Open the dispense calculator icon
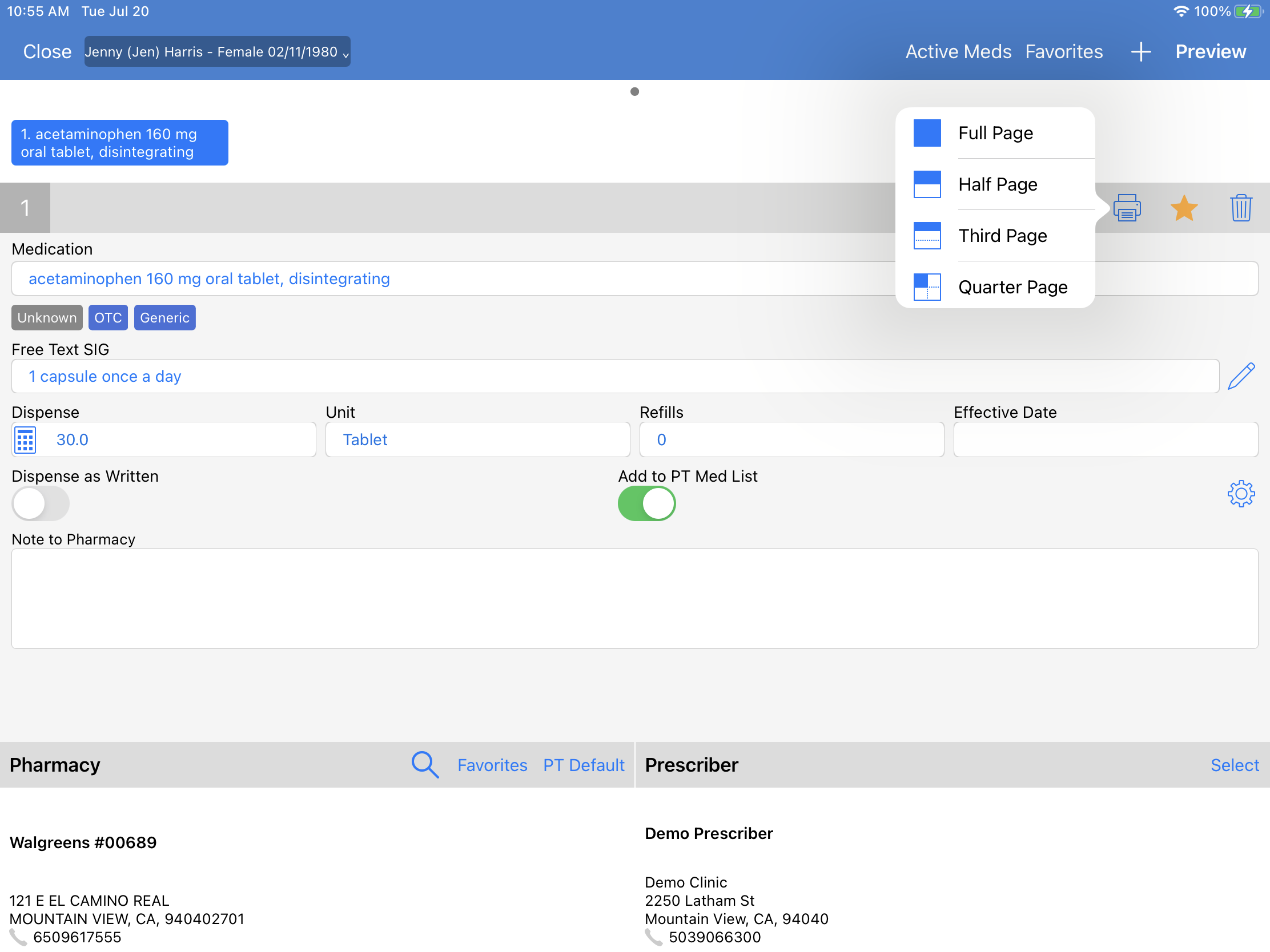Image resolution: width=1270 pixels, height=952 pixels. (x=25, y=440)
